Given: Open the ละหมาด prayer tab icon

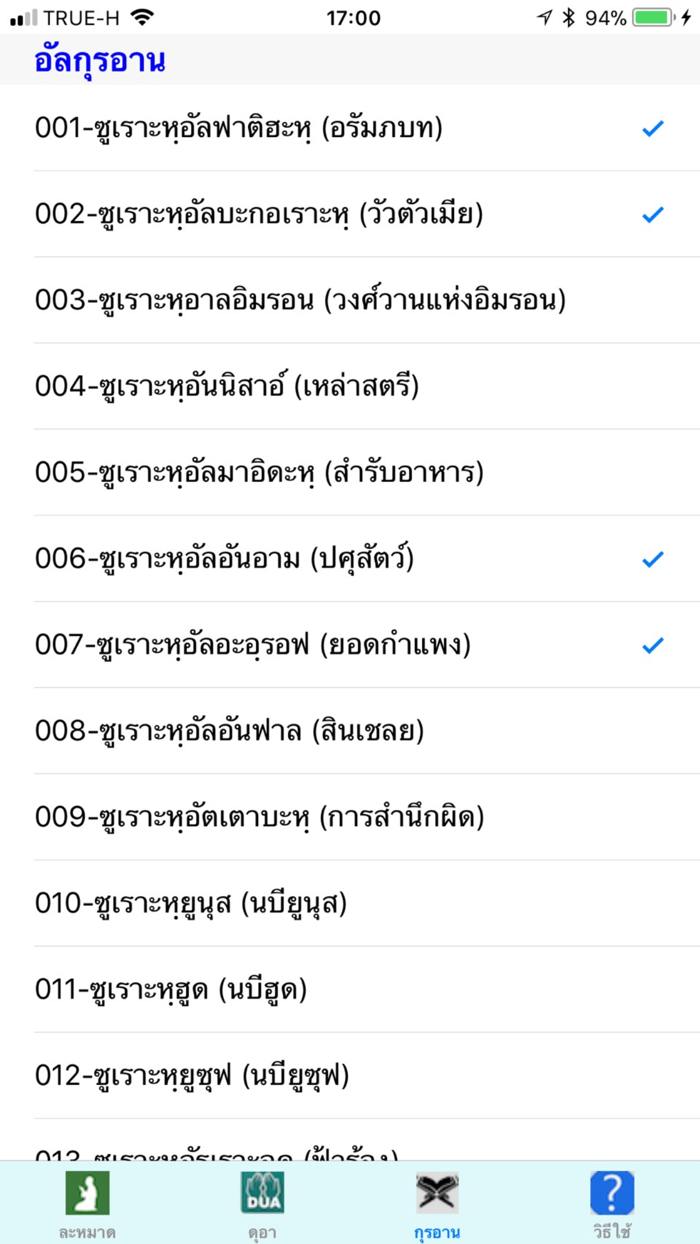Looking at the screenshot, I should pos(86,1192).
